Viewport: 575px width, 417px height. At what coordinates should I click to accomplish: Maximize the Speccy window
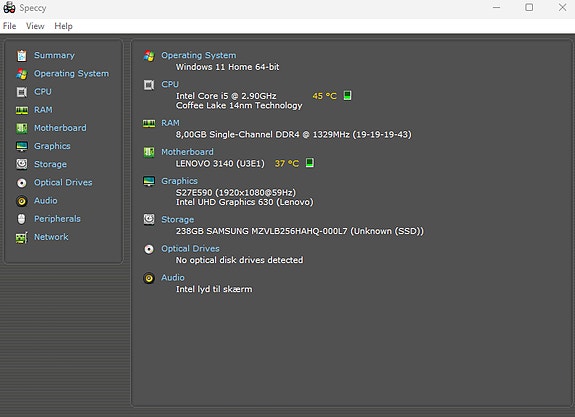[529, 7]
